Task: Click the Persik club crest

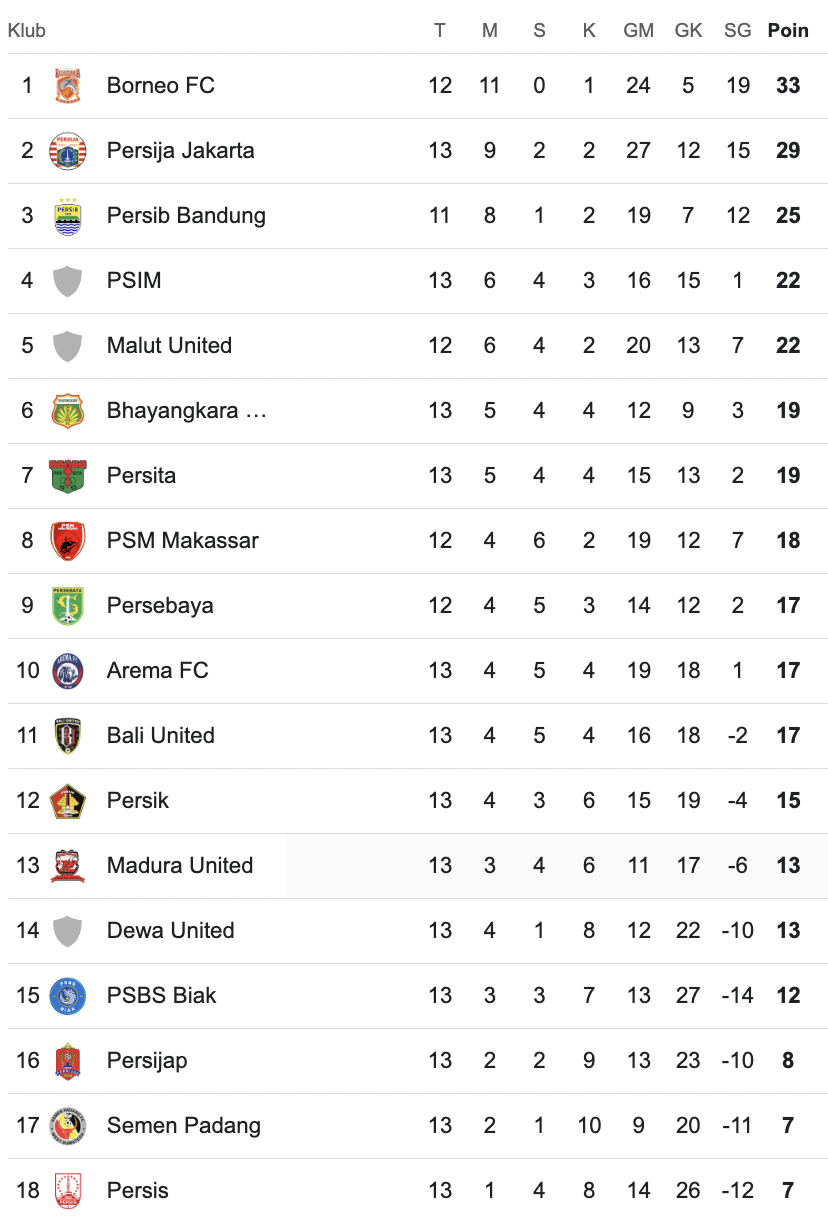Action: pos(68,801)
